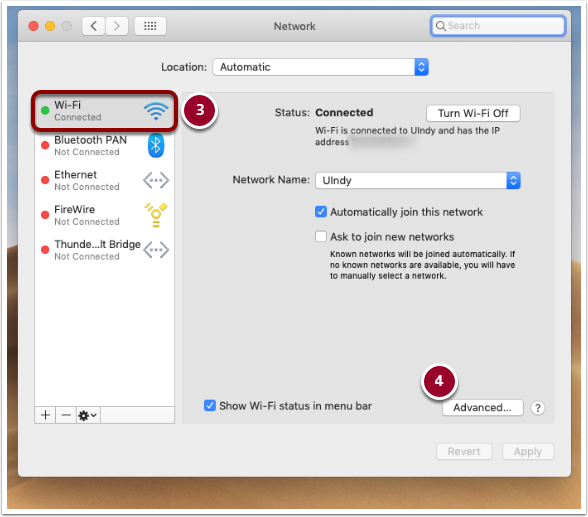Click the Turn Wi-Fi Off button
588x517 pixels.
tap(473, 113)
